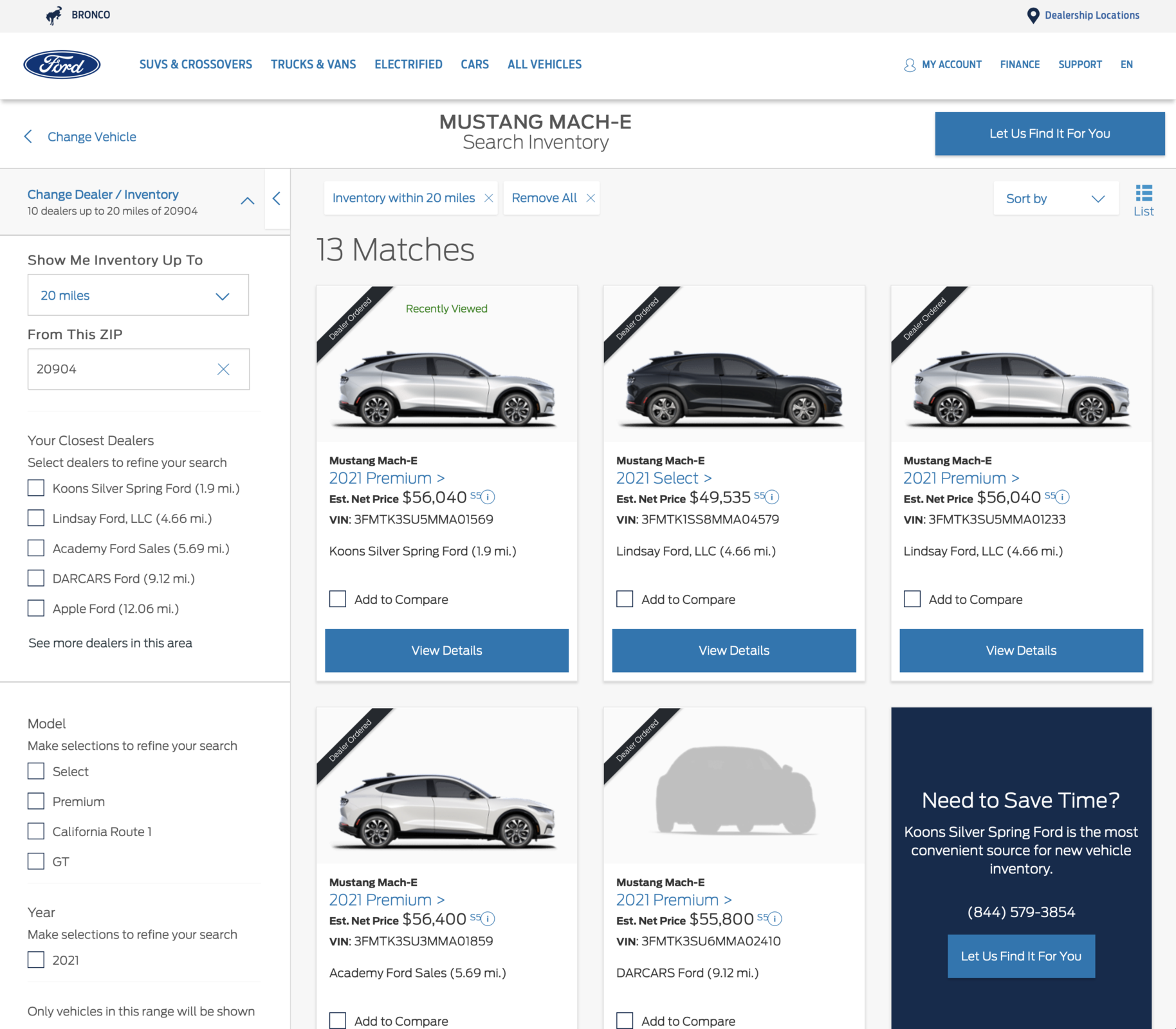The height and width of the screenshot is (1029, 1176).
Task: Click the Ford oval logo
Action: coord(62,64)
